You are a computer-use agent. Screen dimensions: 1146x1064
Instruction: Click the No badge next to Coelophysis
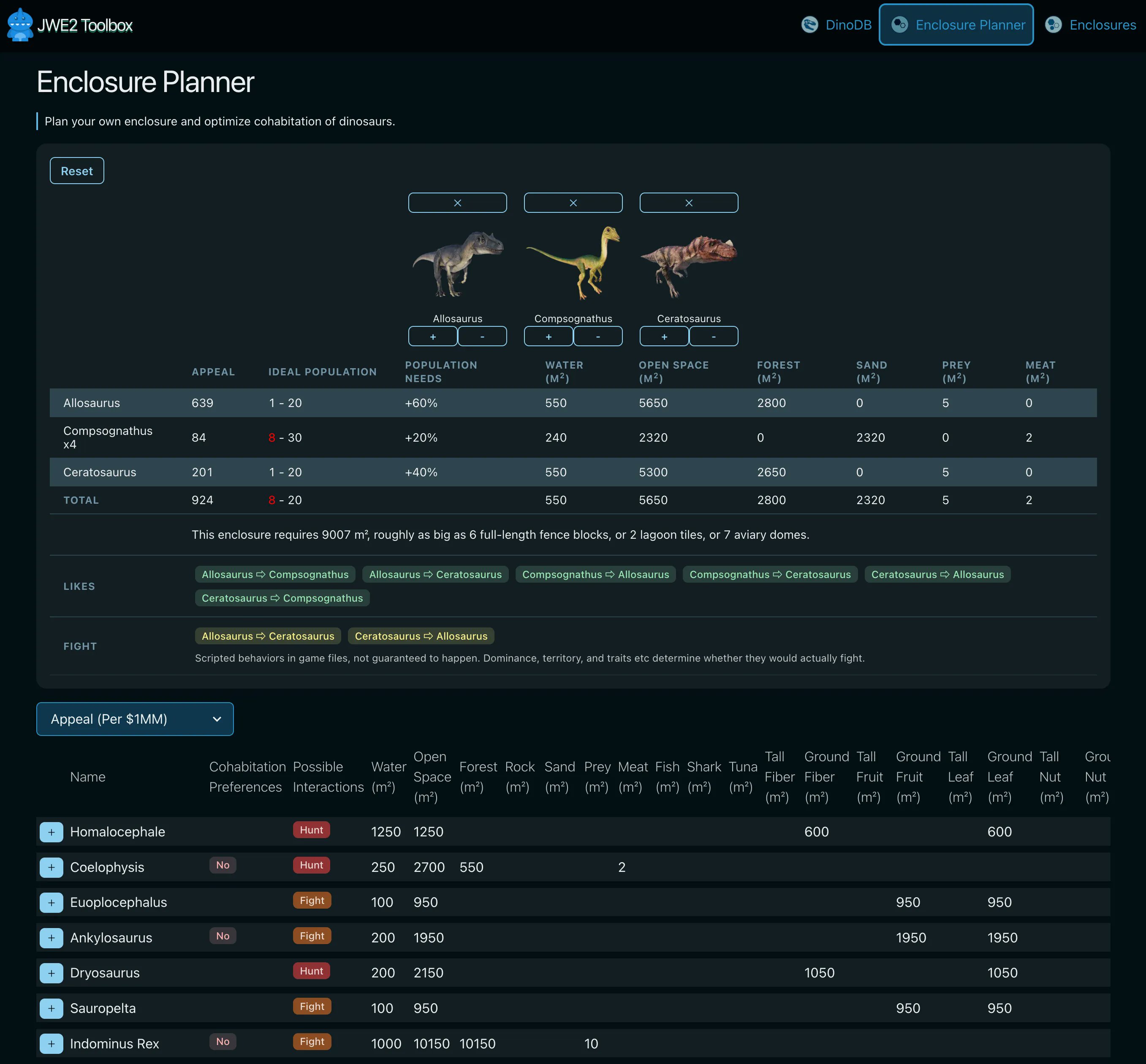pos(222,865)
